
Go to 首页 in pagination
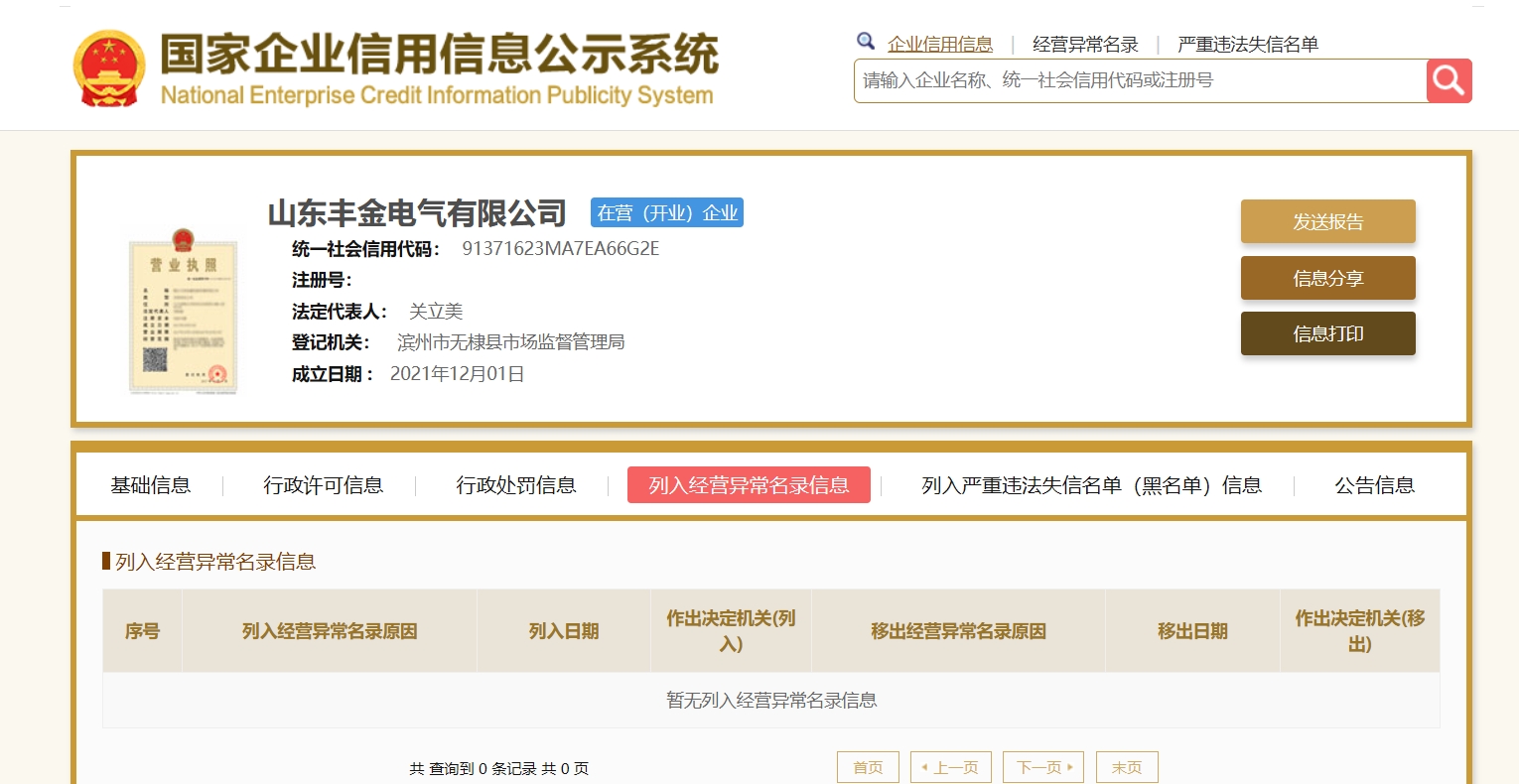(x=868, y=767)
